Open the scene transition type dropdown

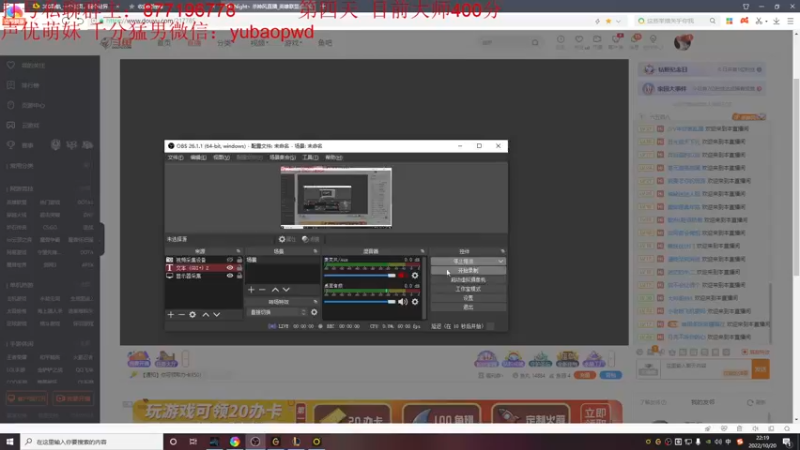click(277, 312)
